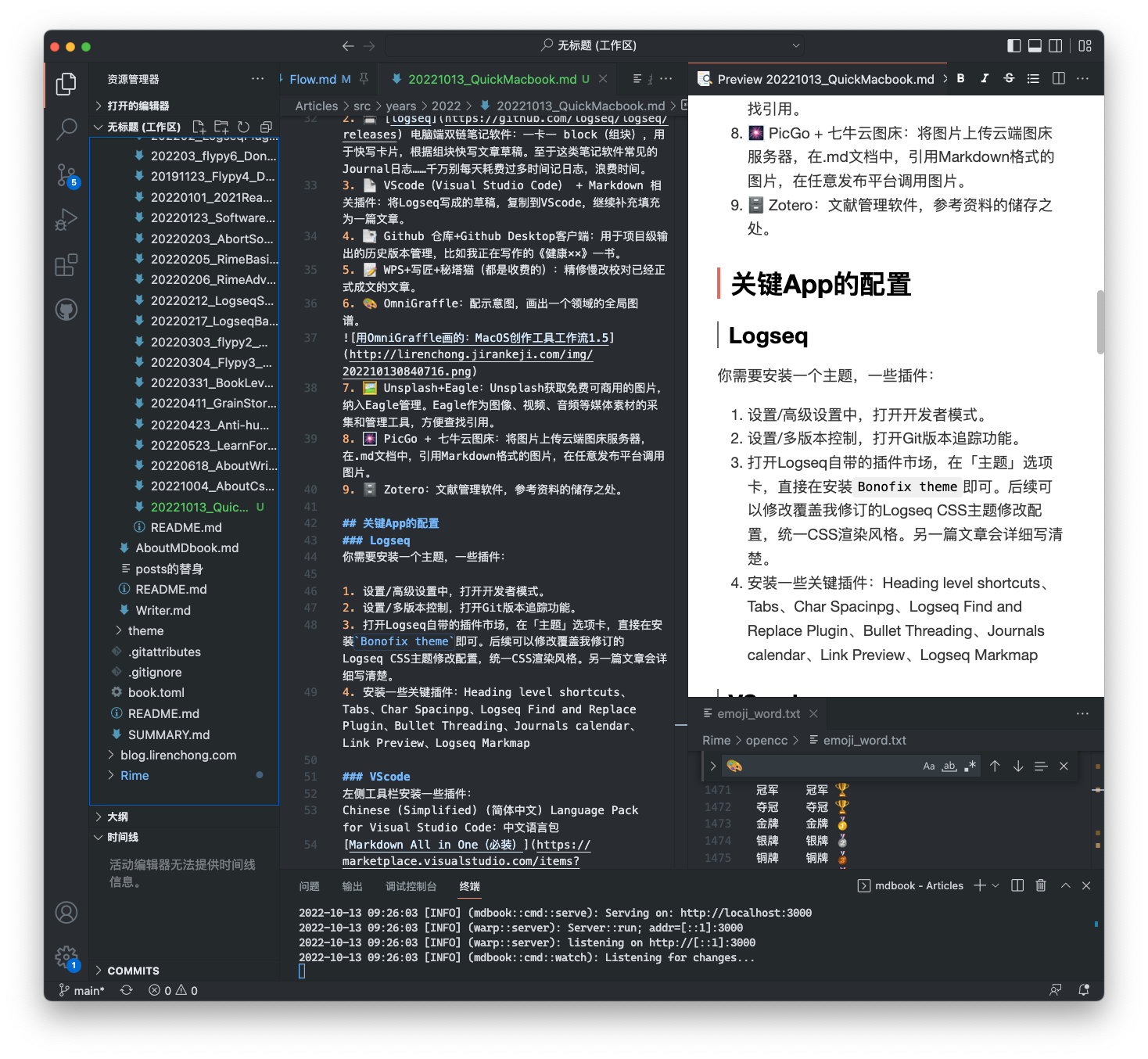This screenshot has width=1148, height=1059.
Task: Toggle replace row in find widget
Action: 712,766
